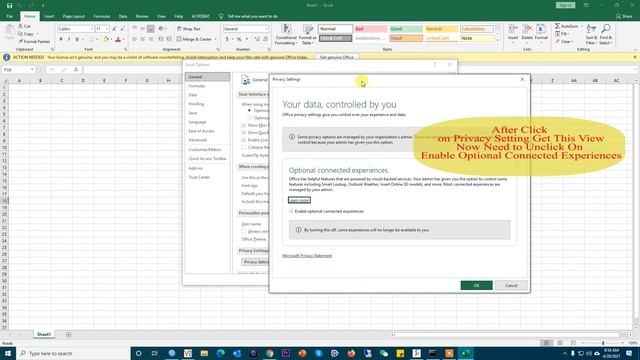Open Microsoft Edge from the taskbar
The image size is (640, 360).
click(220, 353)
